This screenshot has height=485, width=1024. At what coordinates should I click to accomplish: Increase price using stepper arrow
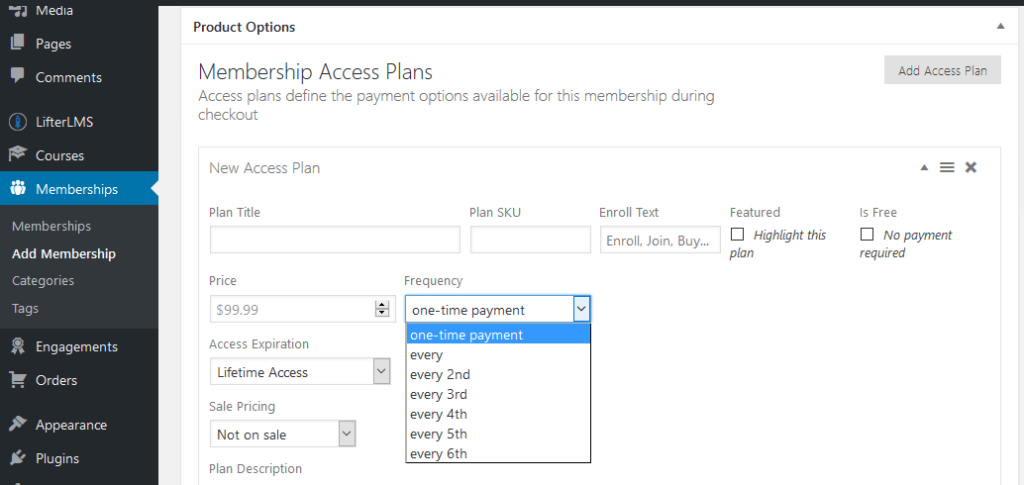pyautogui.click(x=381, y=305)
